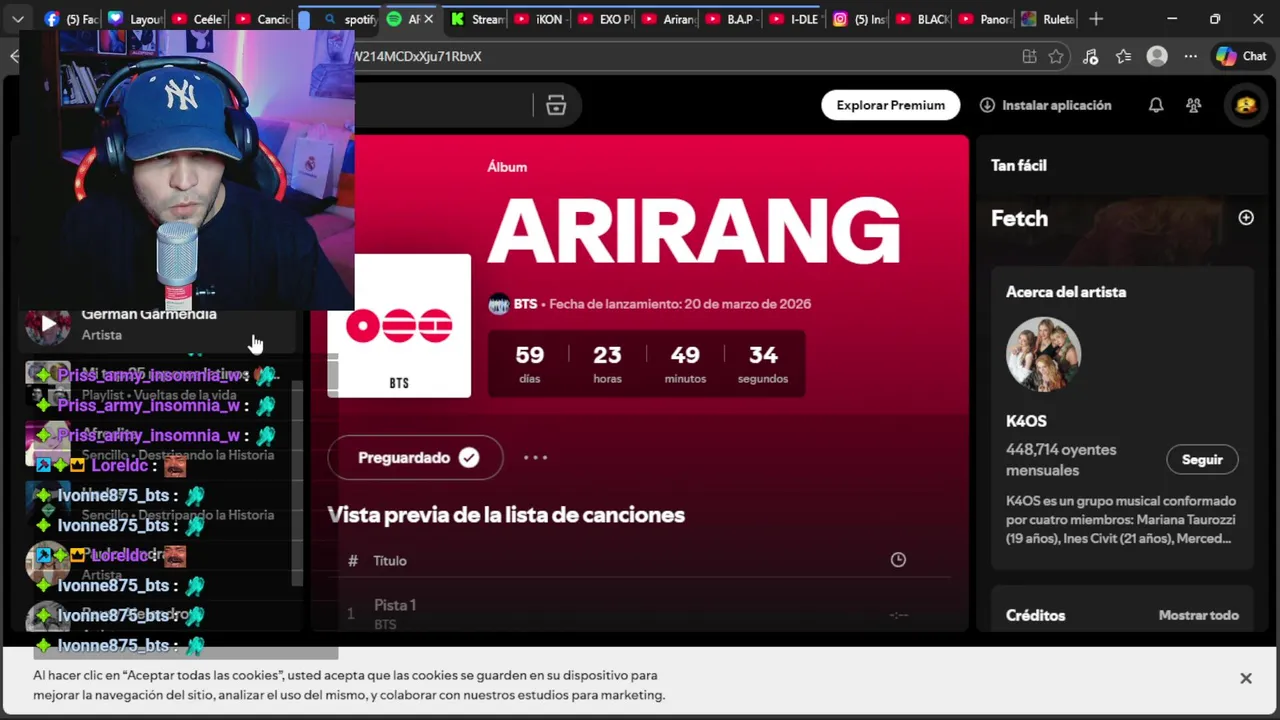Open the favorites list icon in toolbar
Image resolution: width=1280 pixels, height=720 pixels.
tap(1123, 57)
